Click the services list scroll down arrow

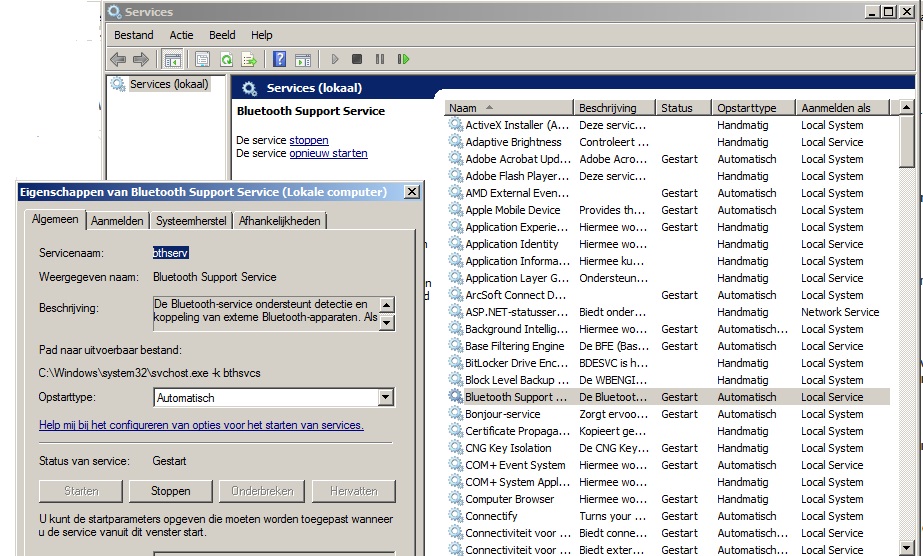907,547
